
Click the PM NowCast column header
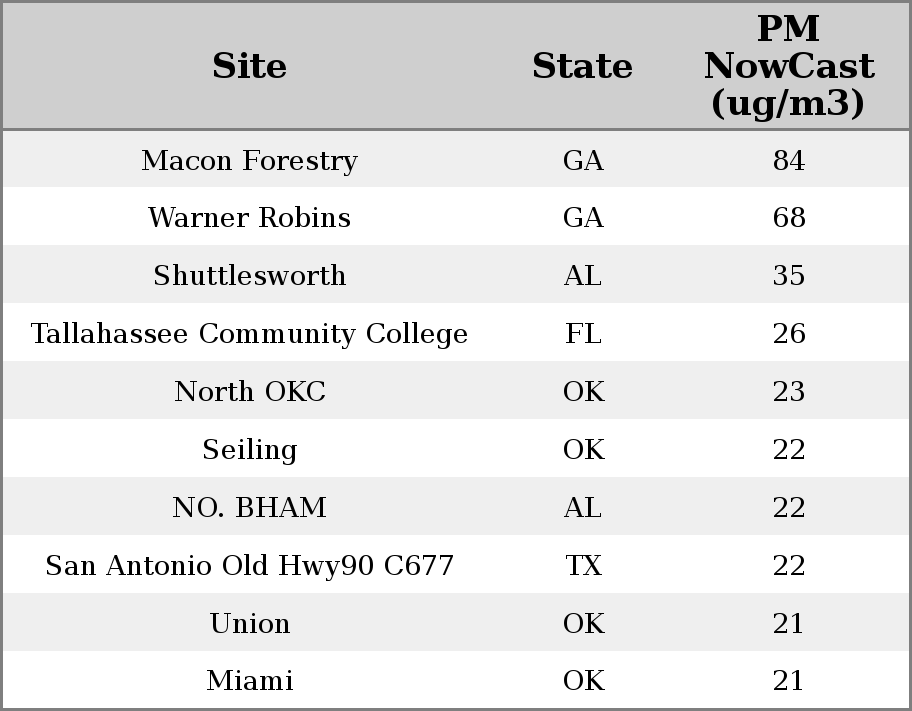(x=788, y=67)
